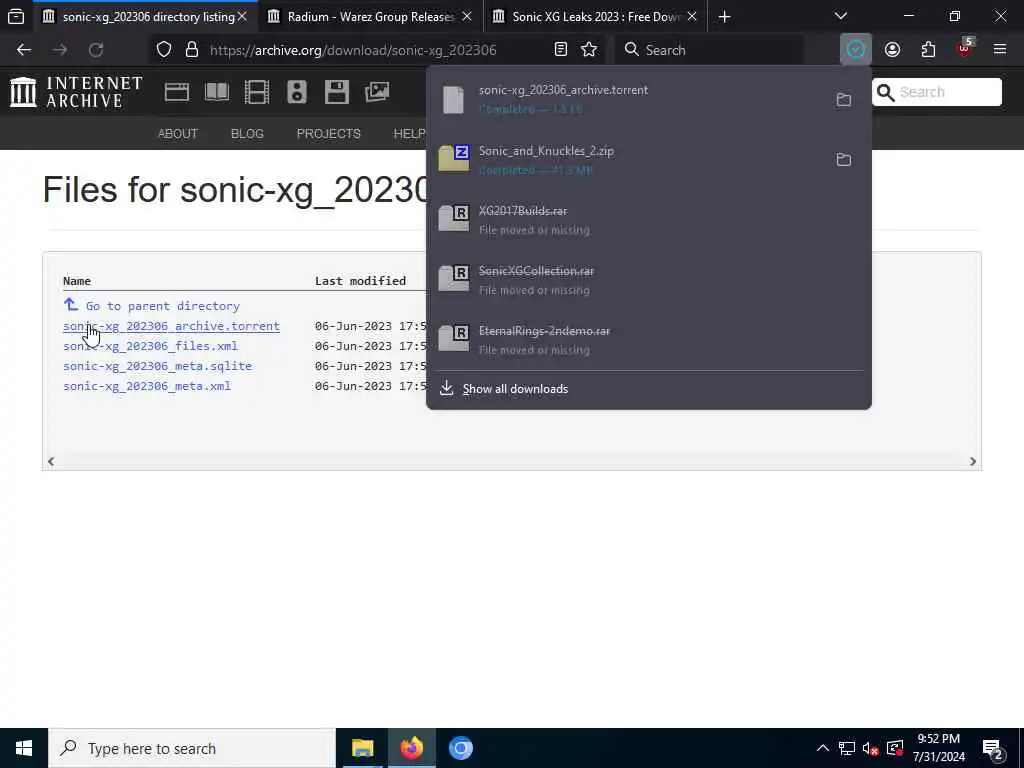The height and width of the screenshot is (768, 1024).
Task: Open the Extensions puzzle icon
Action: click(928, 50)
